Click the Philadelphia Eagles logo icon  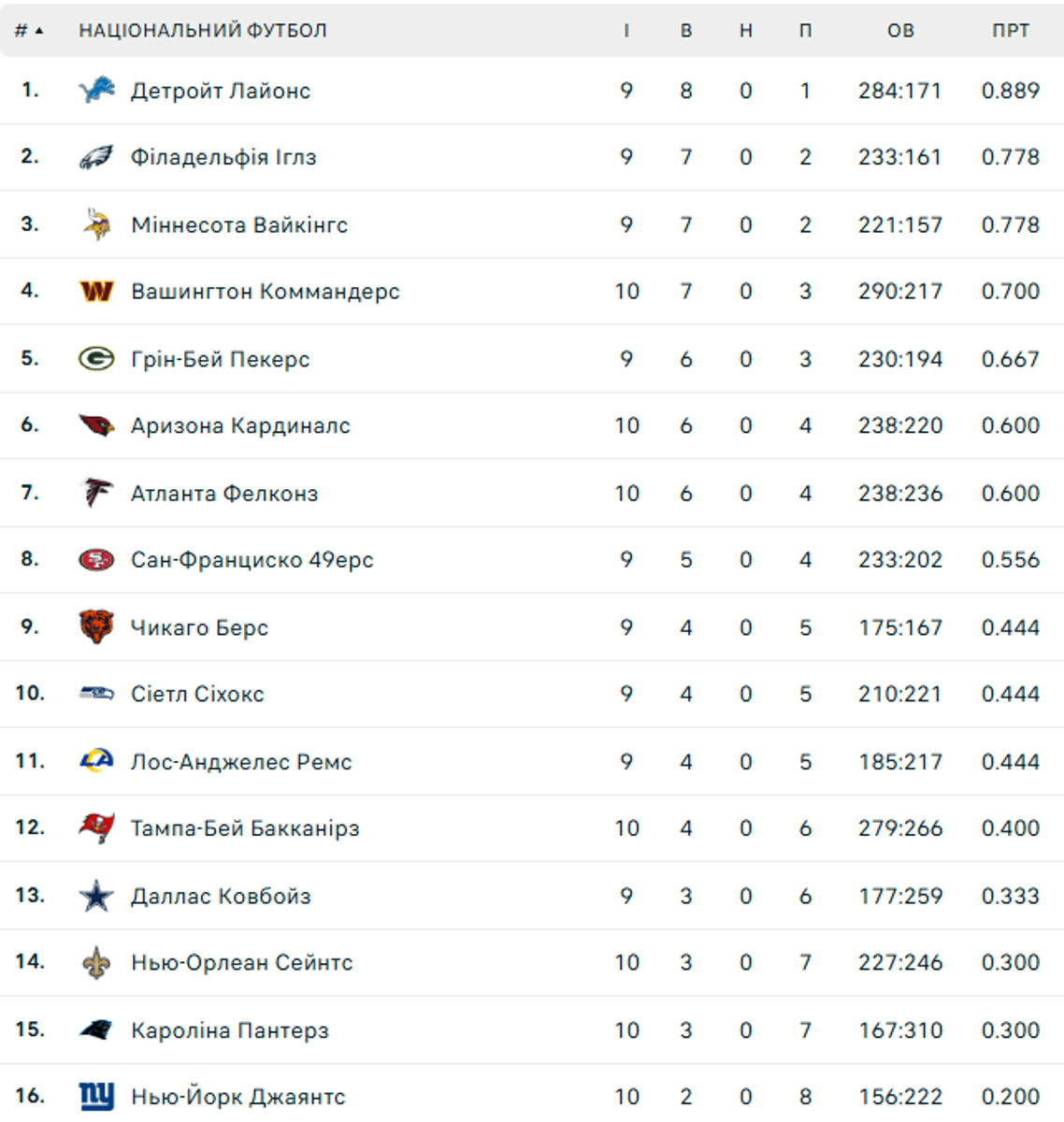[x=96, y=157]
